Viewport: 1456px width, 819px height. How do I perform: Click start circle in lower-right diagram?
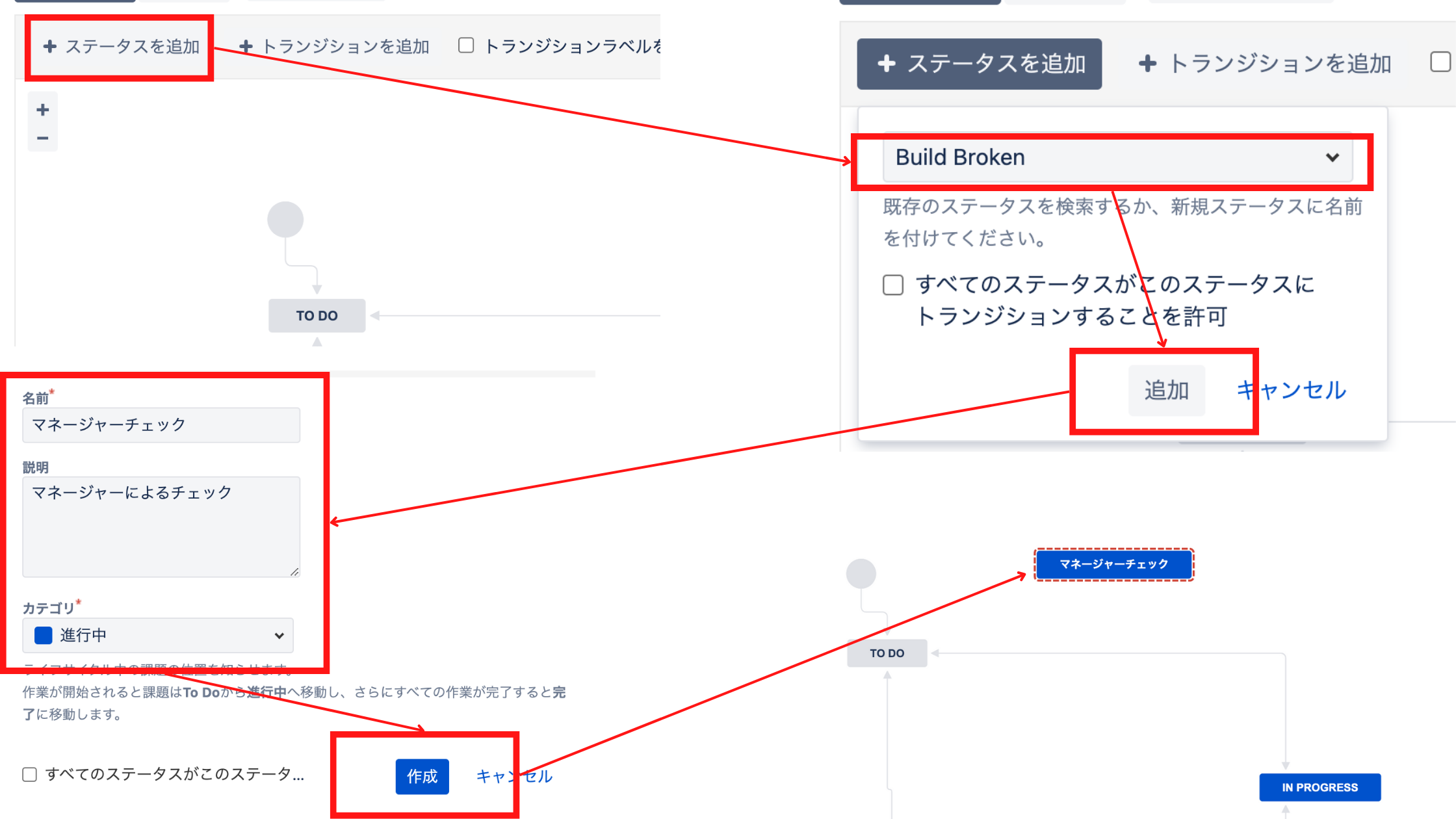(861, 574)
